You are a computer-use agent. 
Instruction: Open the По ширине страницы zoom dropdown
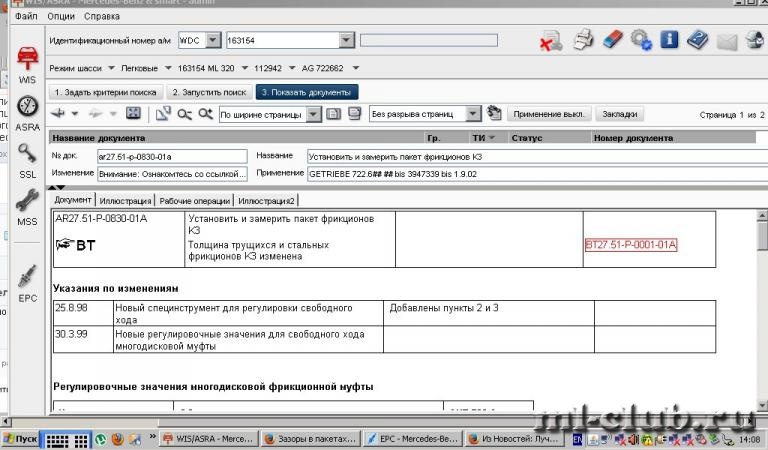click(313, 114)
